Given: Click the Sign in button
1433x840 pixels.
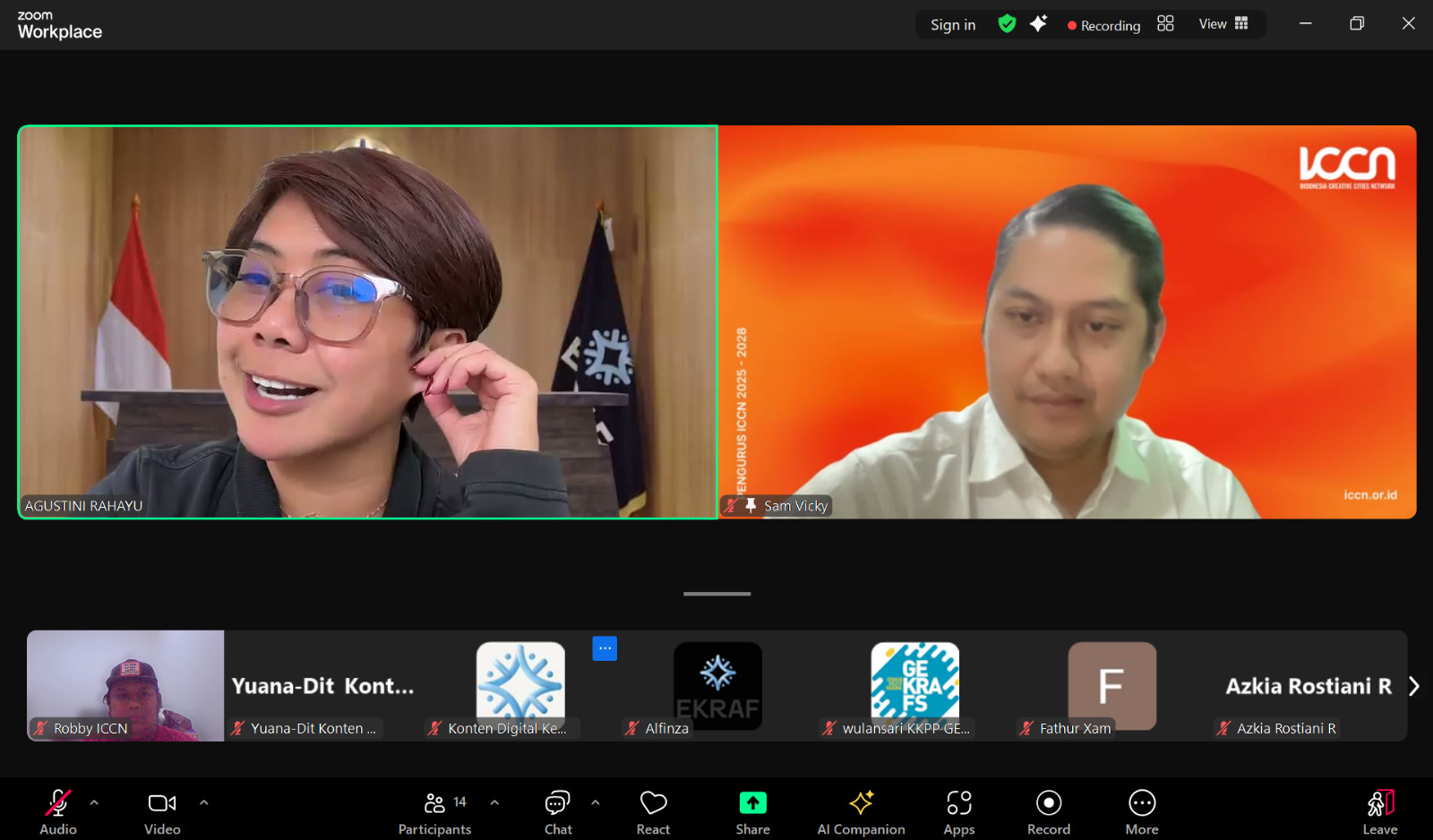Looking at the screenshot, I should (953, 25).
